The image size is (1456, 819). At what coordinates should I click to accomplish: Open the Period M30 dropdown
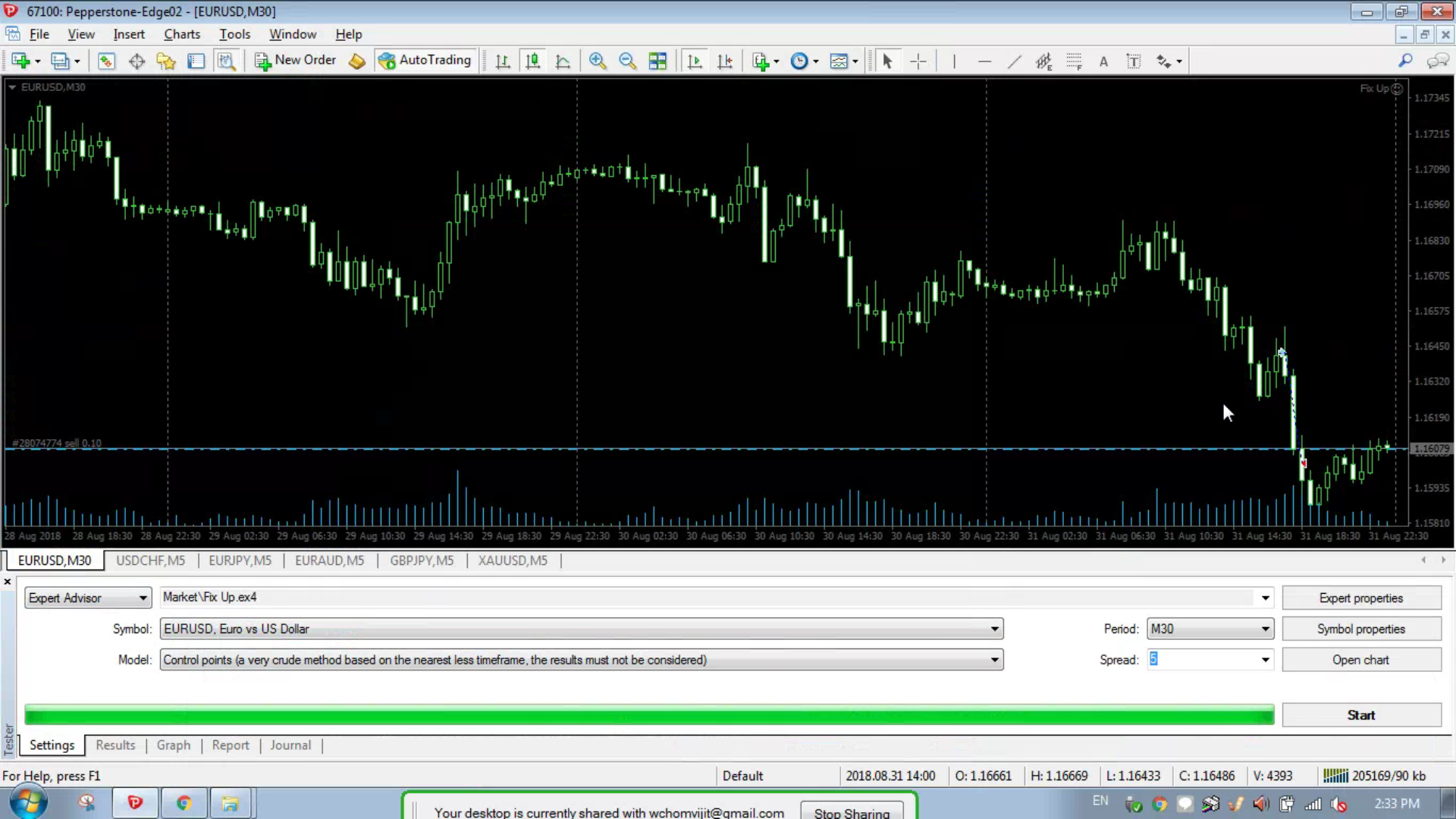pos(1265,629)
